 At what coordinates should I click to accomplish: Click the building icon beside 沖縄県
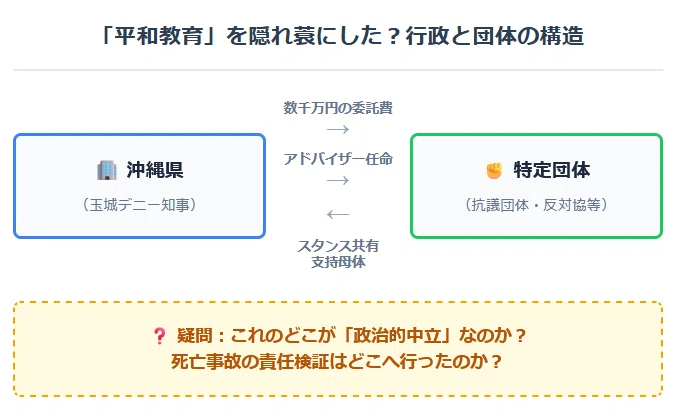pos(107,170)
